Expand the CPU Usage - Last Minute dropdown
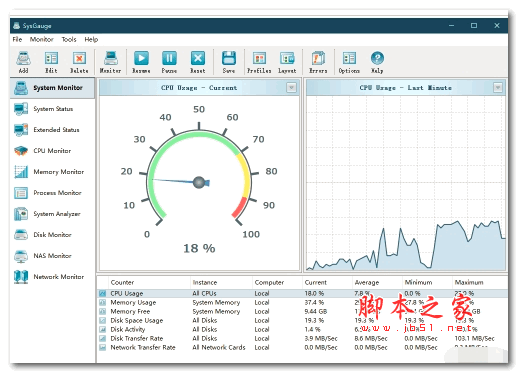Viewport: 519px width, 374px height. click(x=498, y=88)
